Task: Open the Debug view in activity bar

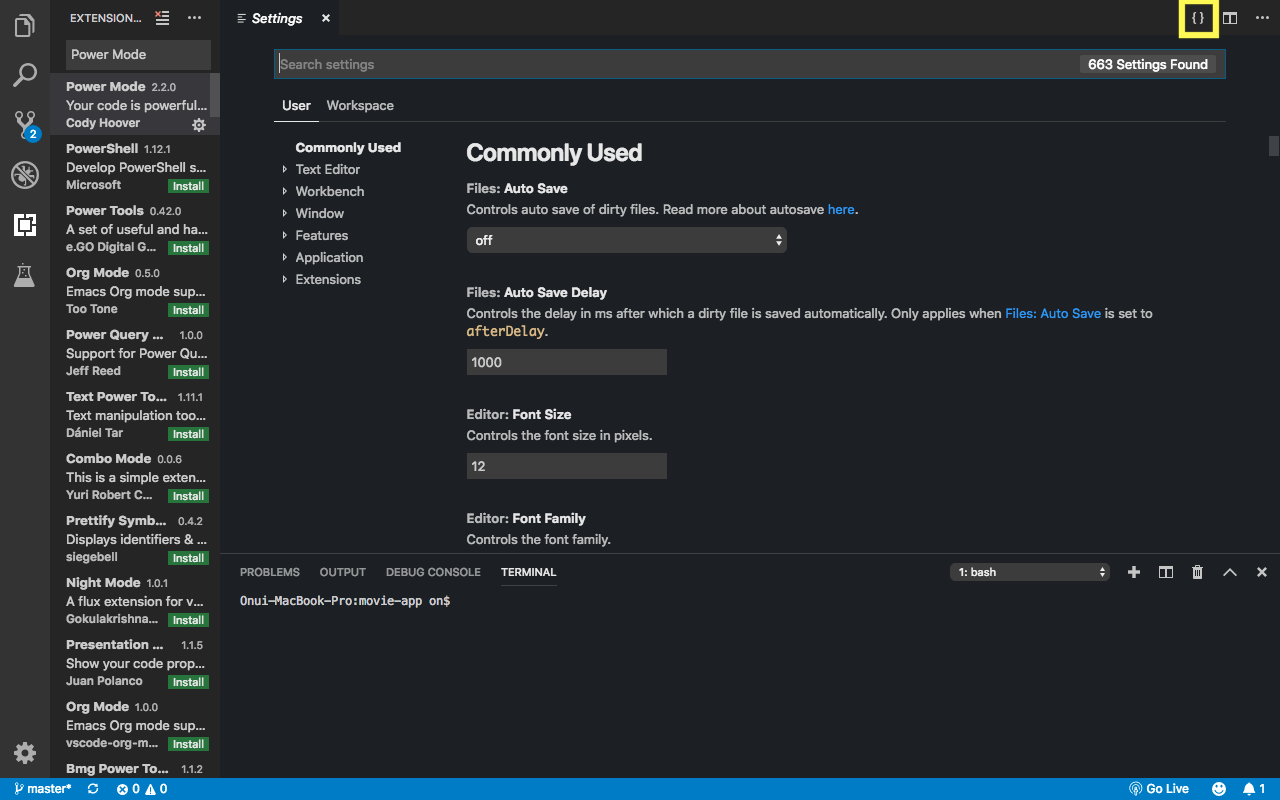Action: tap(25, 175)
